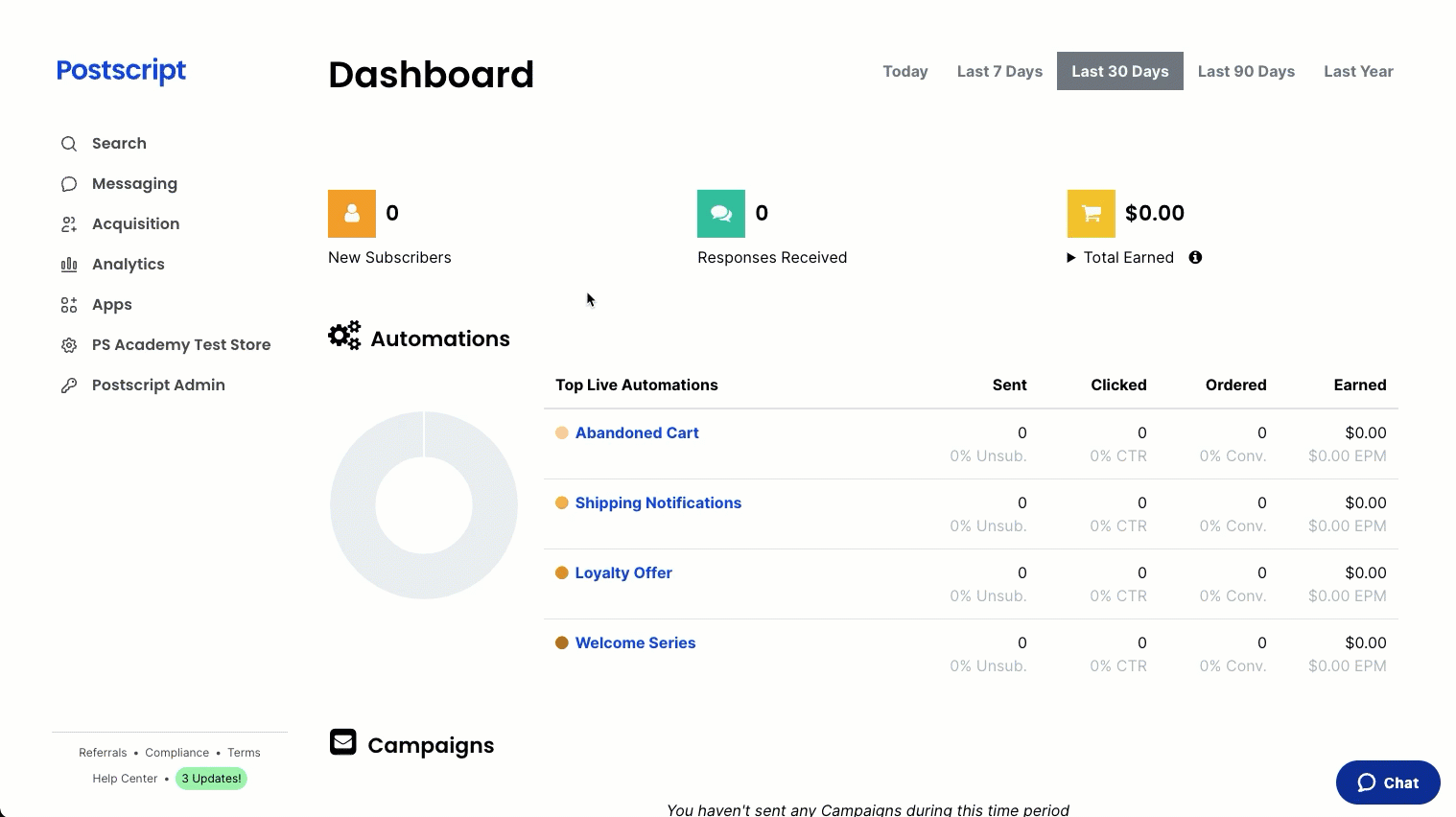Open the Chat support widget
This screenshot has height=817, width=1456.
tap(1387, 782)
